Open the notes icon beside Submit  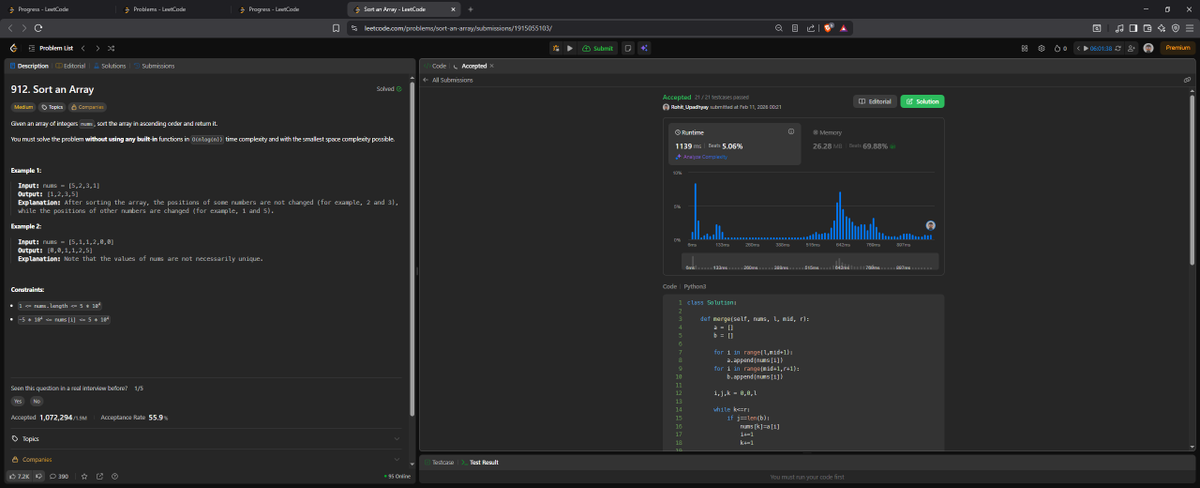[x=628, y=47]
